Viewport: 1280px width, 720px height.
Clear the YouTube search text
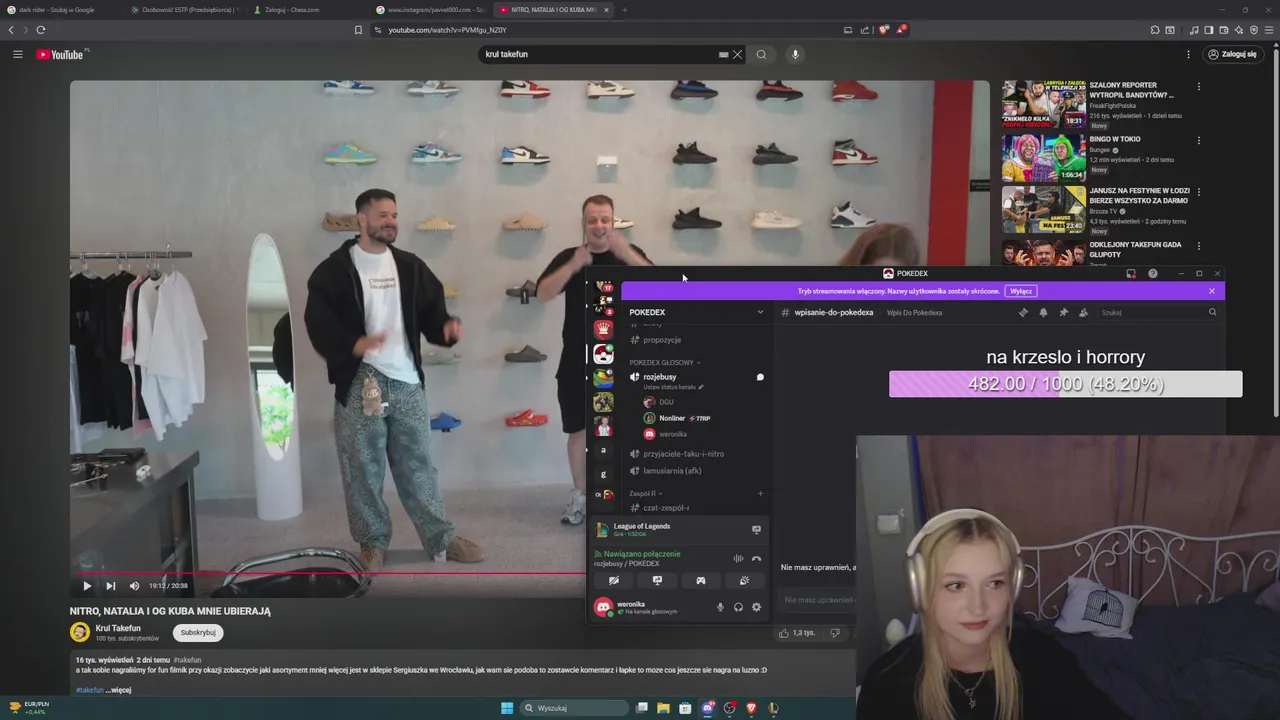coord(738,54)
